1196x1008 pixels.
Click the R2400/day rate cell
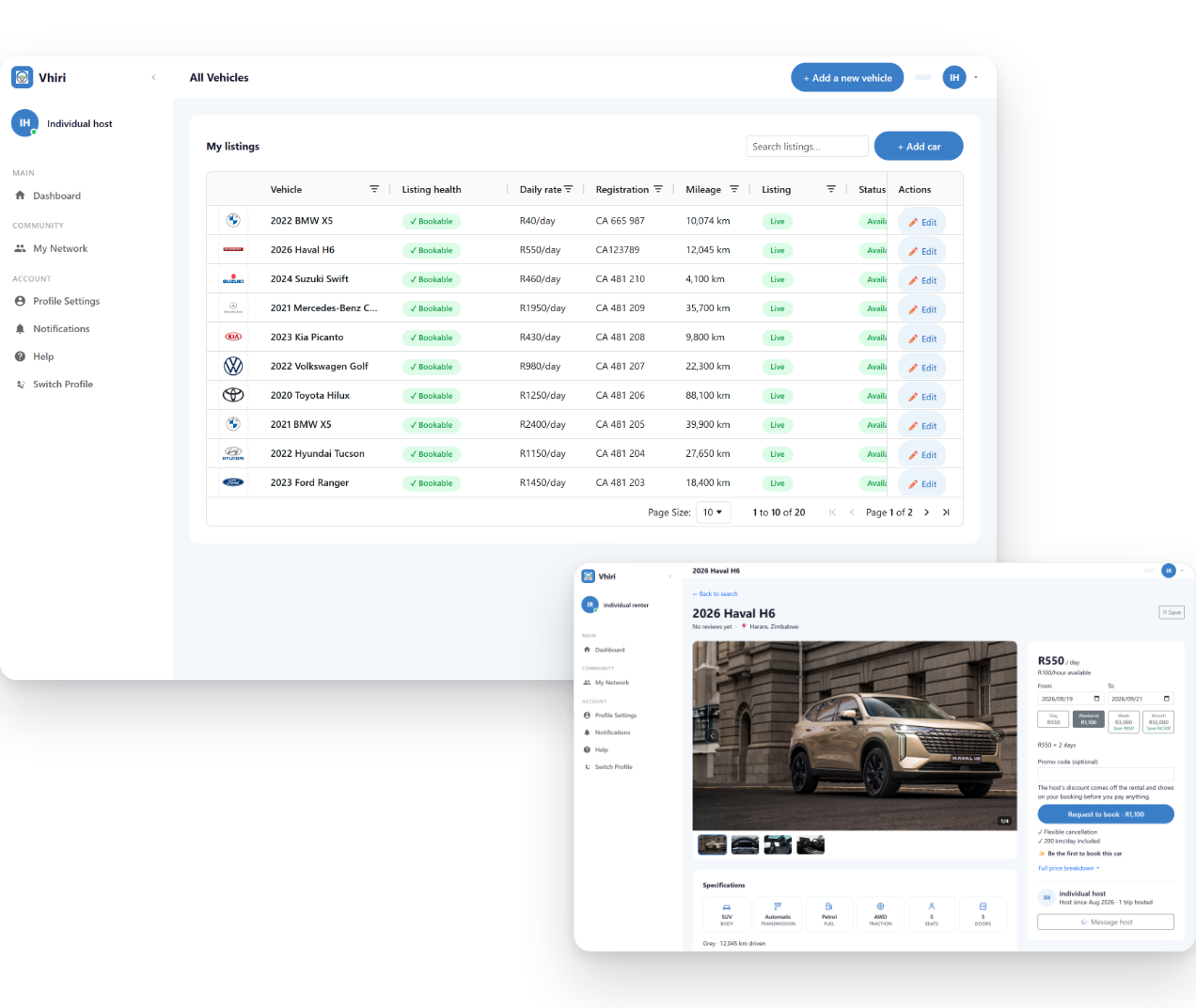coord(543,425)
